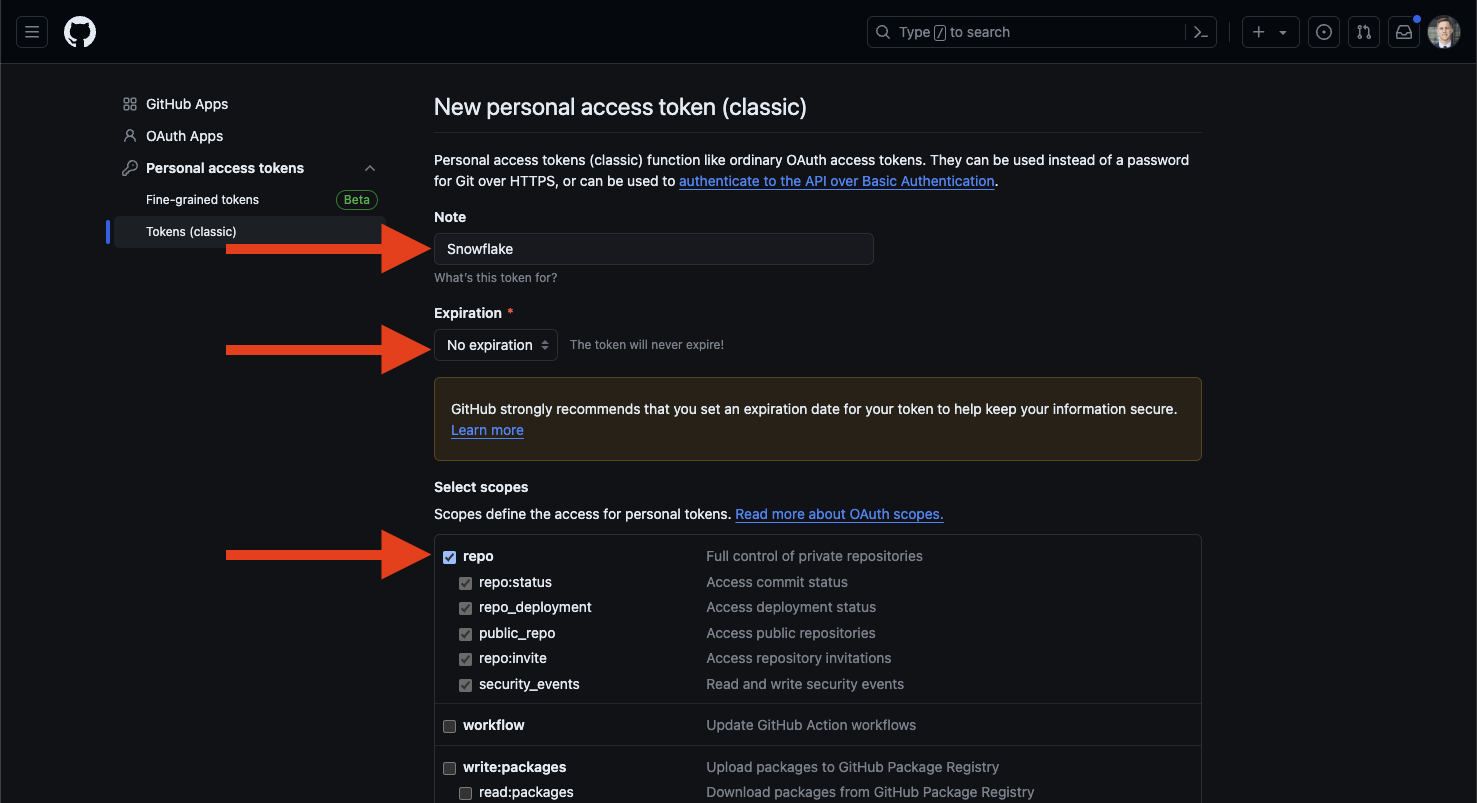Image resolution: width=1477 pixels, height=803 pixels.
Task: Go to GitHub Apps in sidebar
Action: pos(187,104)
